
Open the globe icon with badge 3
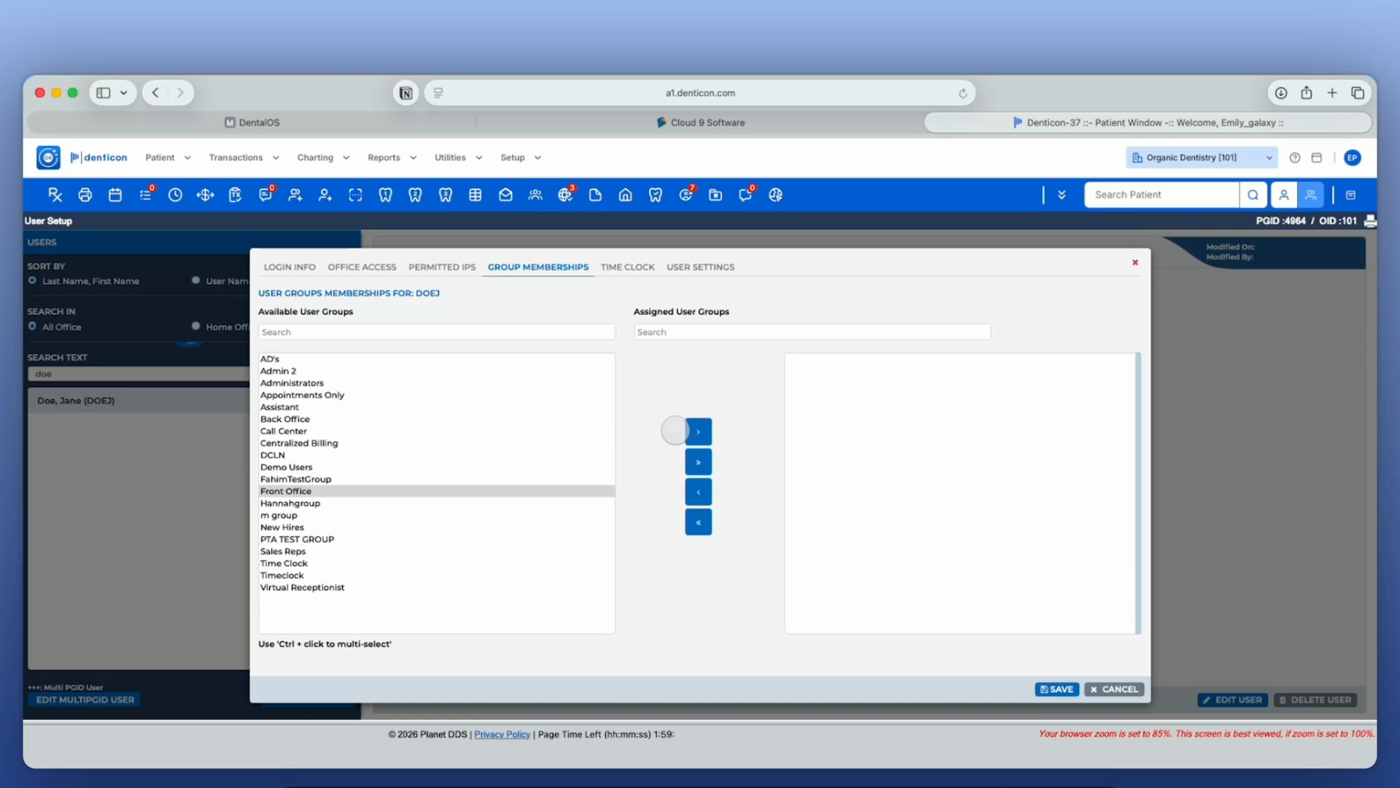(566, 195)
